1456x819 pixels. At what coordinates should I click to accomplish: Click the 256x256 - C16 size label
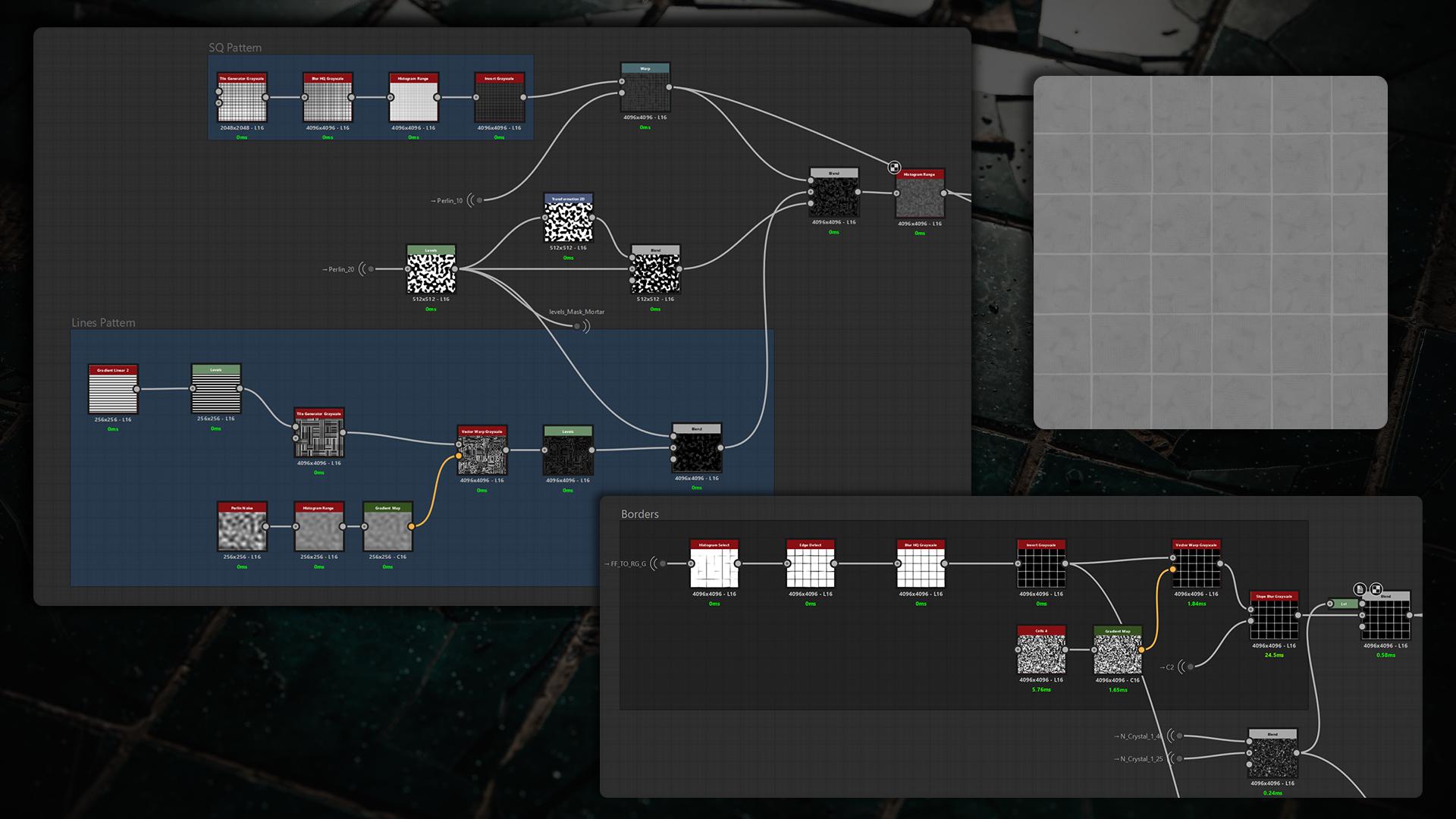(388, 557)
